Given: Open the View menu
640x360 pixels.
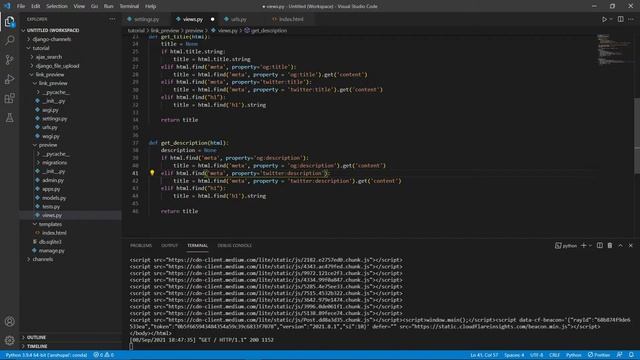Looking at the screenshot, I should (79, 6).
